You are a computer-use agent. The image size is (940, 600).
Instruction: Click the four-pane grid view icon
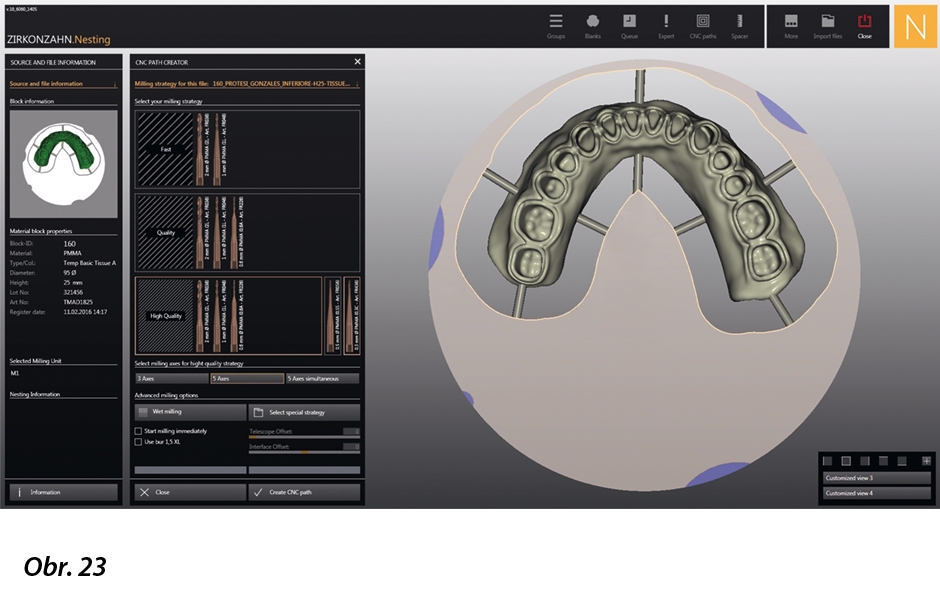926,461
